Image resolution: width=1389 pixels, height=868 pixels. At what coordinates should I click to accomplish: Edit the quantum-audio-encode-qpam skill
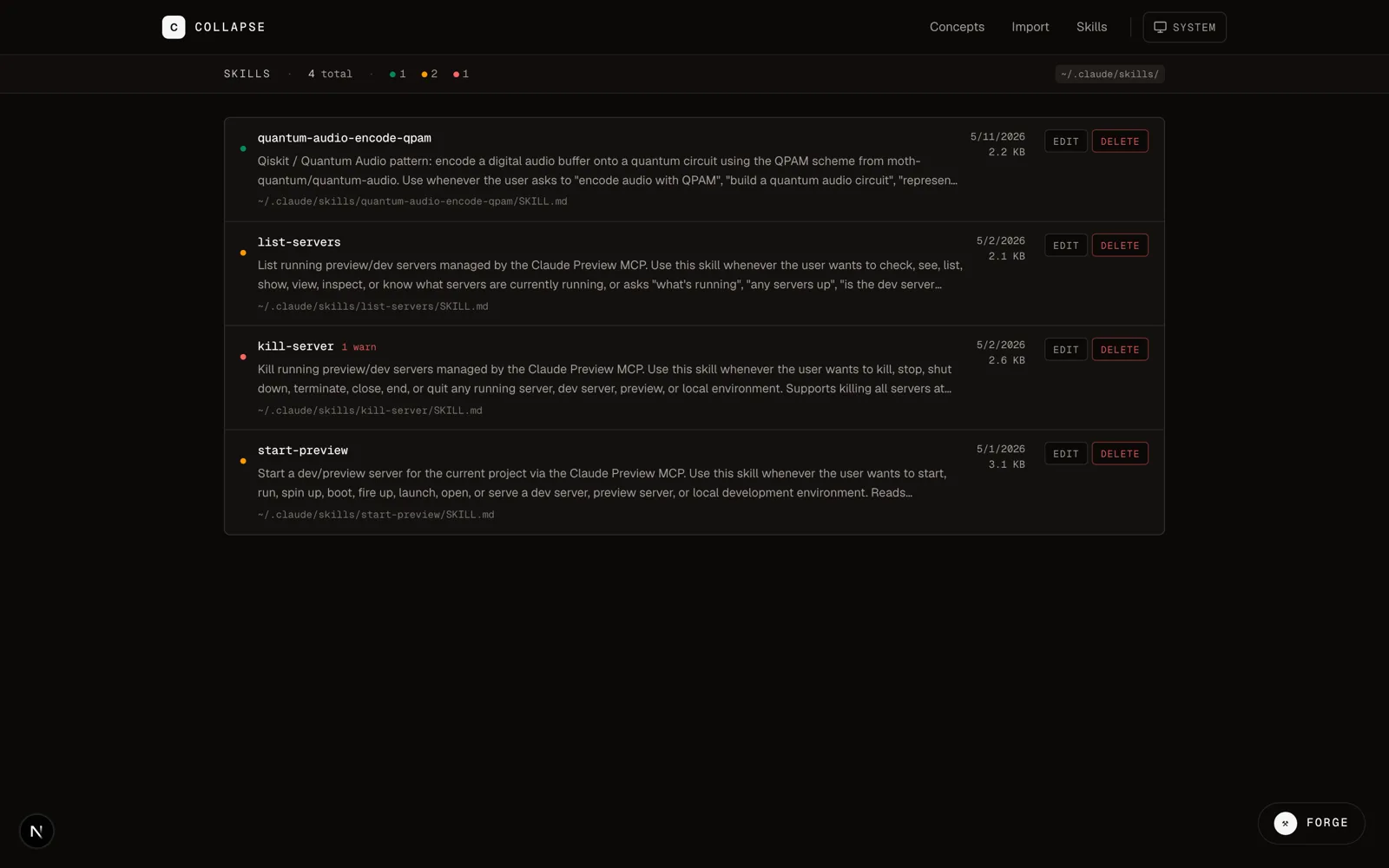1066,141
